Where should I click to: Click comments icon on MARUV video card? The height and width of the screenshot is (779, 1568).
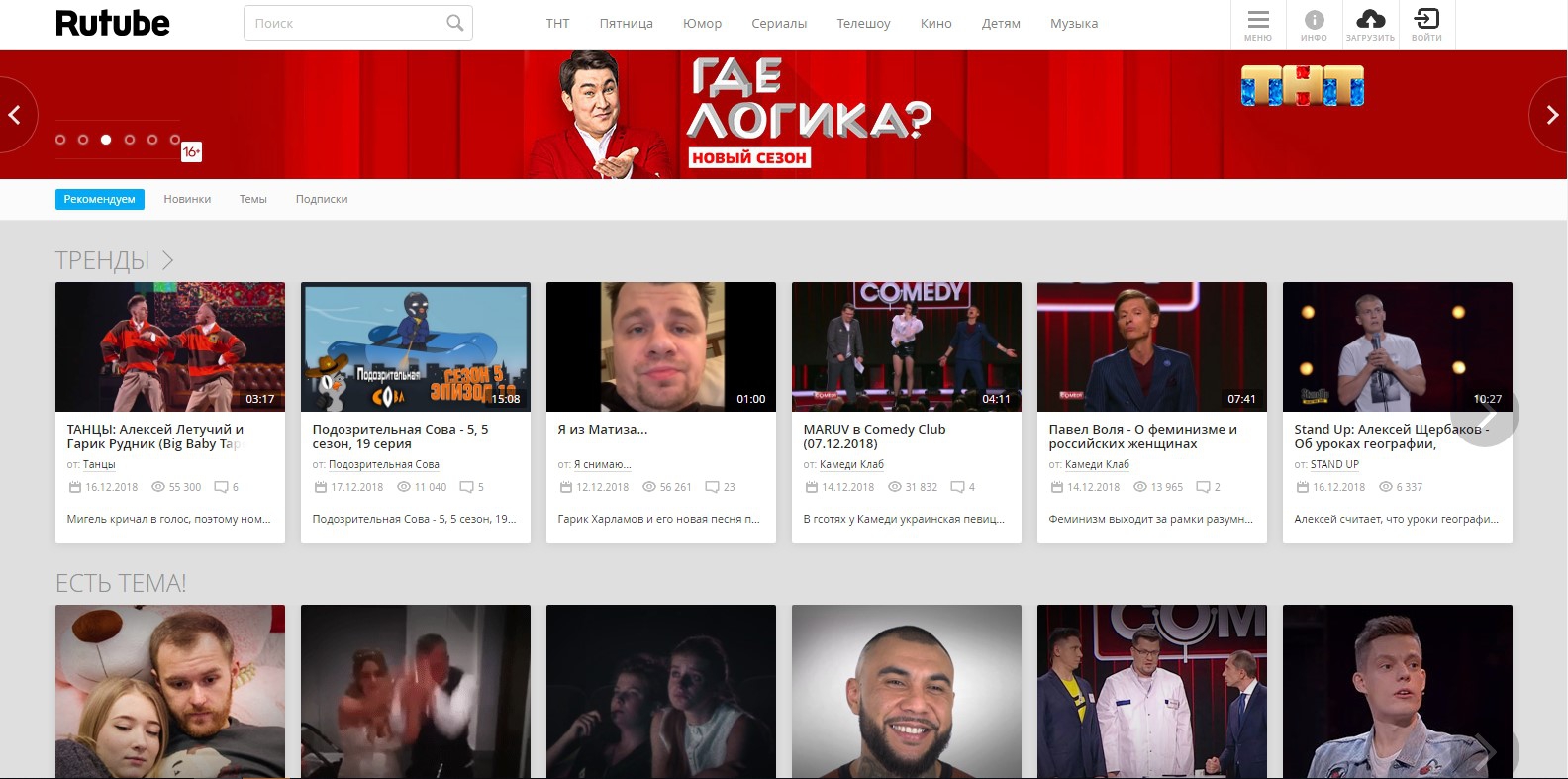coord(957,487)
